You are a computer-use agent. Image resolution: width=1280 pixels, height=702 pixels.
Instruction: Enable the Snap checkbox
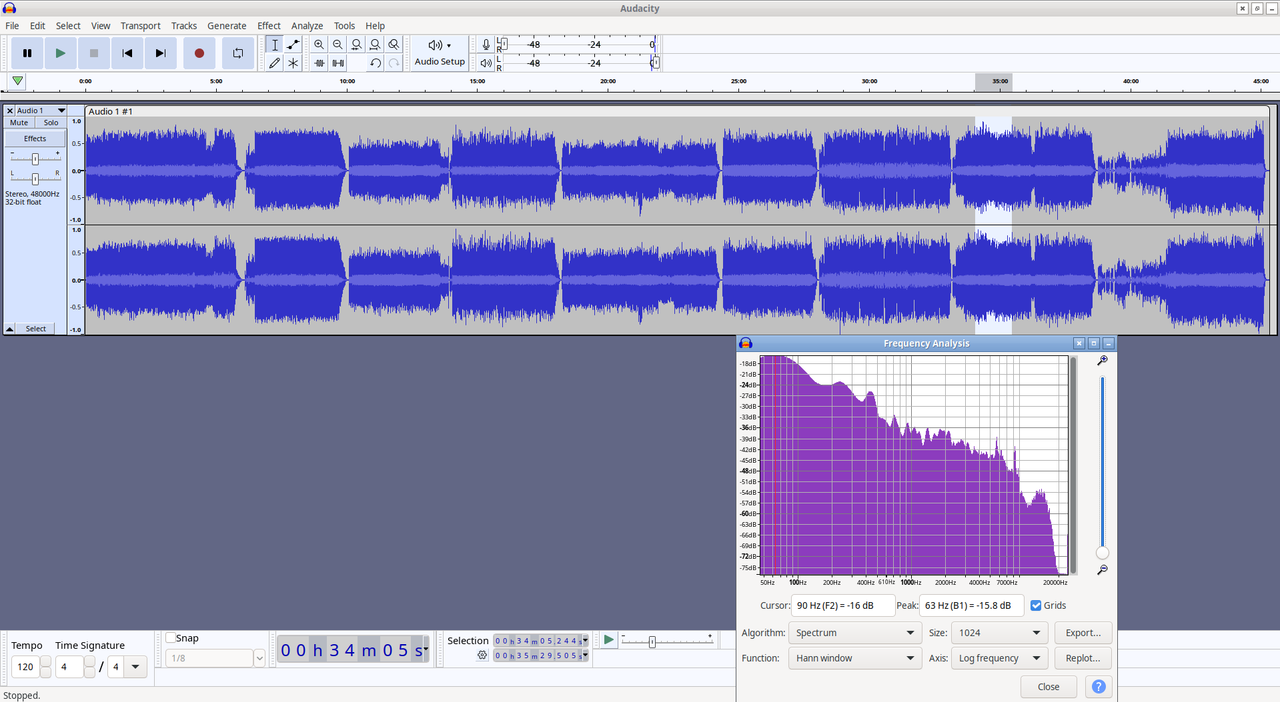(171, 638)
